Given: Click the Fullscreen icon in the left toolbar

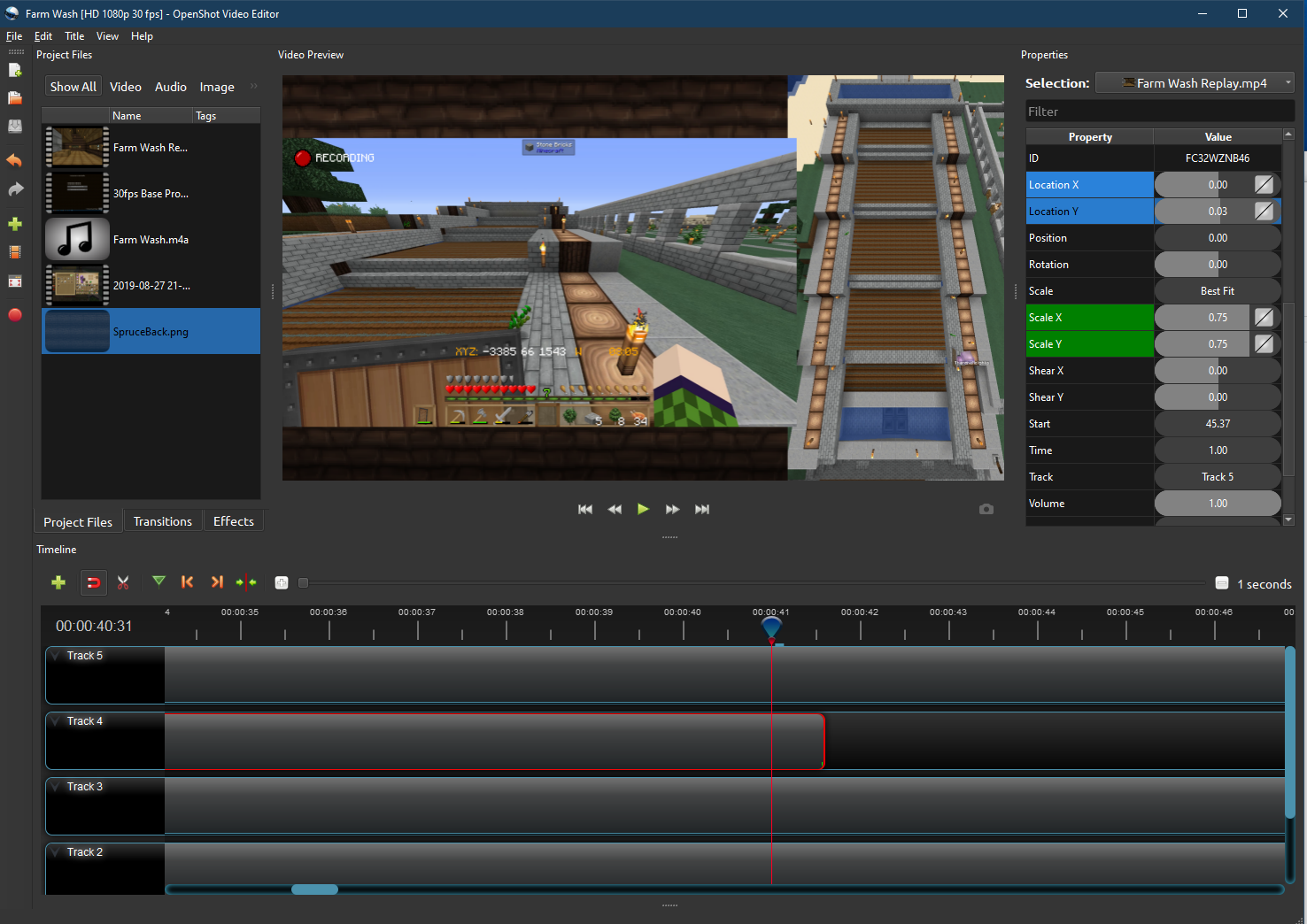Looking at the screenshot, I should 15,281.
